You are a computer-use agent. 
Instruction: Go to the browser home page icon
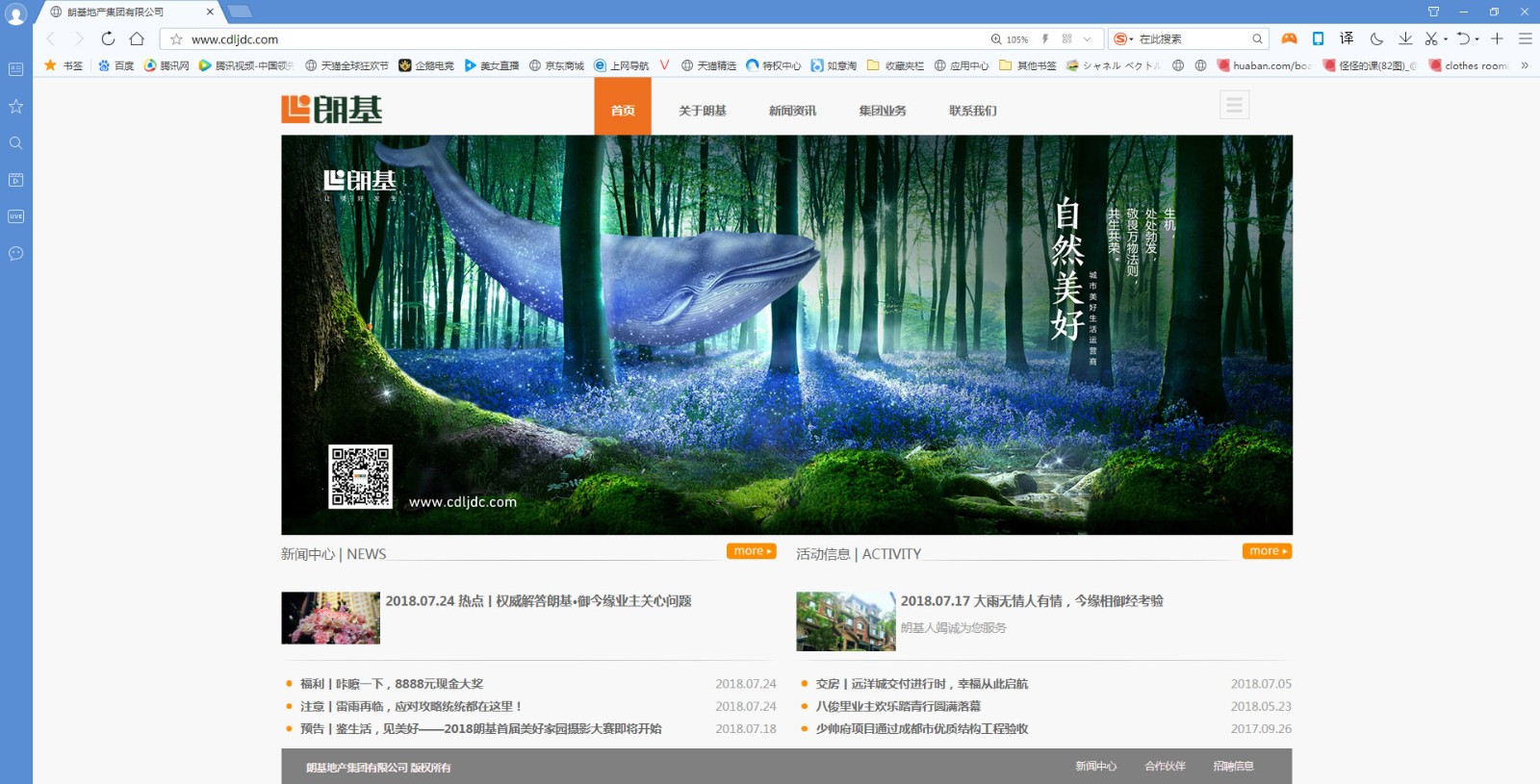point(137,38)
